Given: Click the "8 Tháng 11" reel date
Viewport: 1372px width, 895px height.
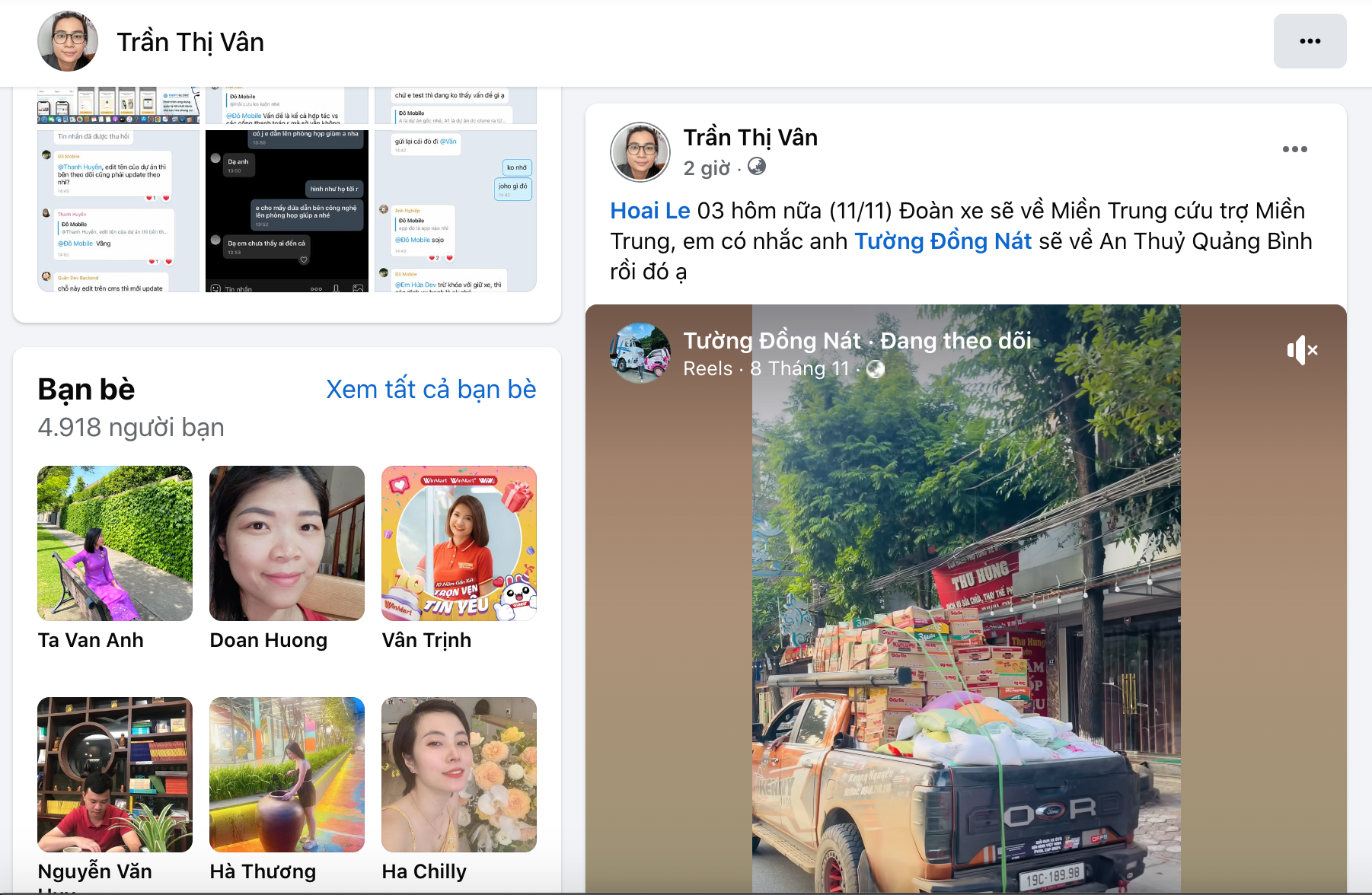Looking at the screenshot, I should coord(799,369).
